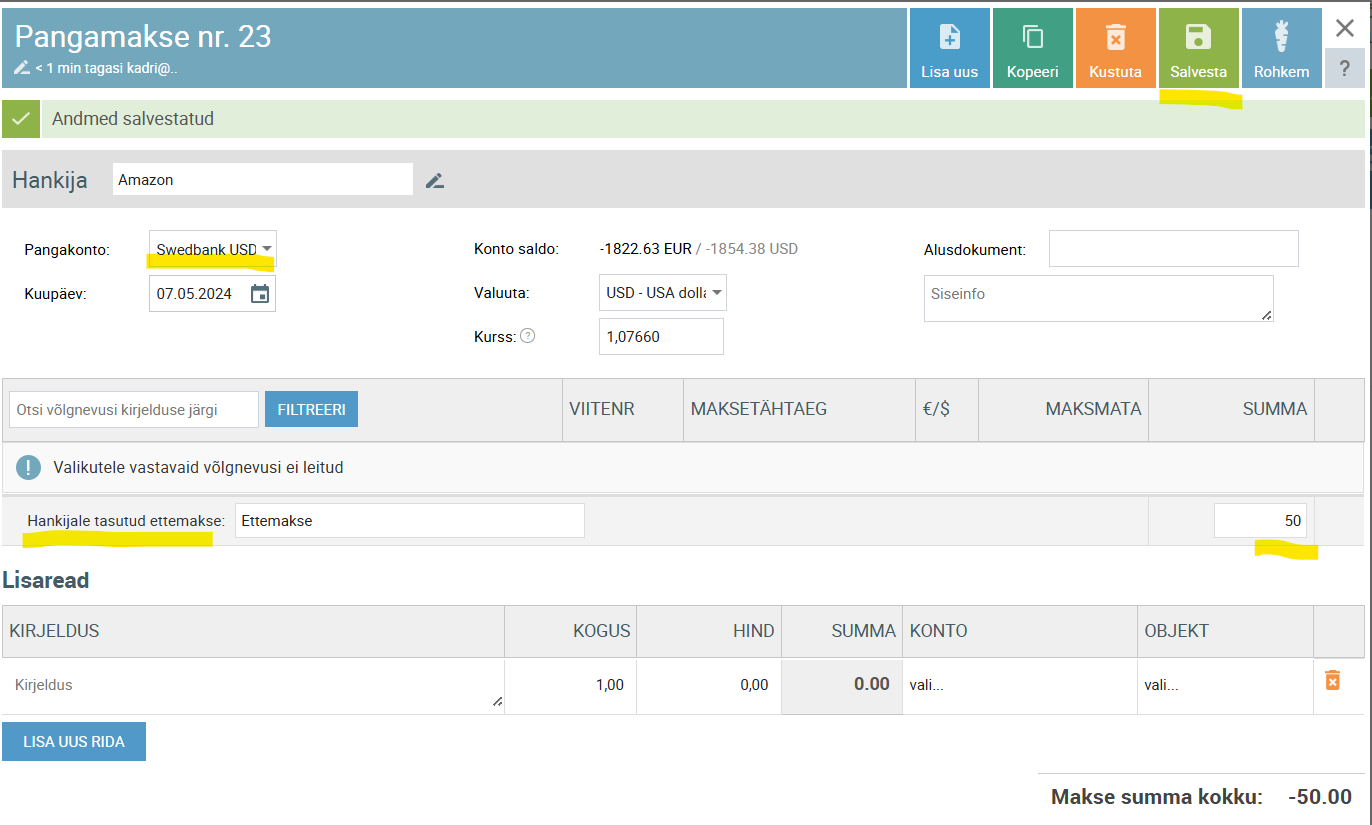Click the Kustuta delete icon

click(1115, 38)
